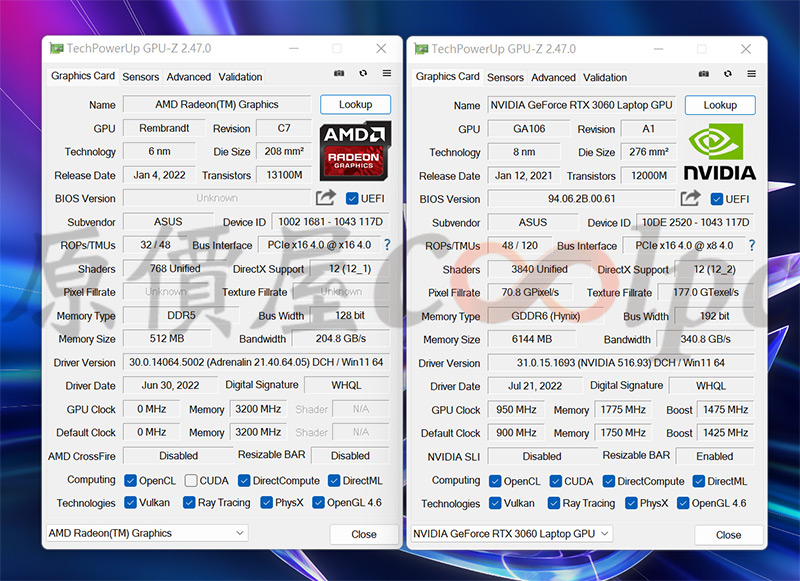This screenshot has width=800, height=581.
Task: Click the 31.0.15.1693 driver version field
Action: click(x=621, y=363)
